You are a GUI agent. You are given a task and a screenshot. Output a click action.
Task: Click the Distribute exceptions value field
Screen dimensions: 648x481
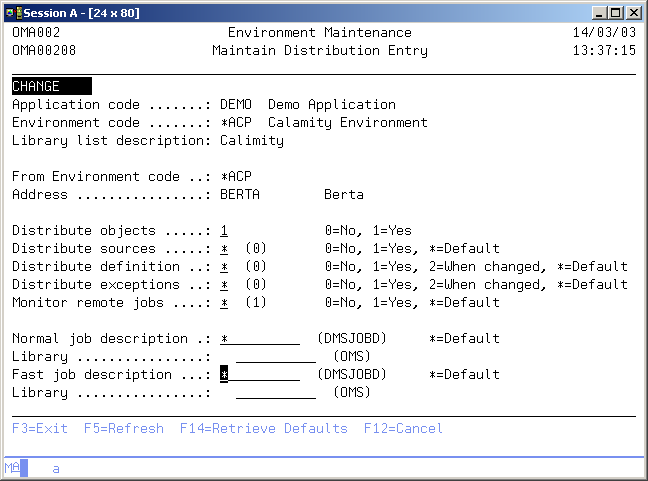225,284
